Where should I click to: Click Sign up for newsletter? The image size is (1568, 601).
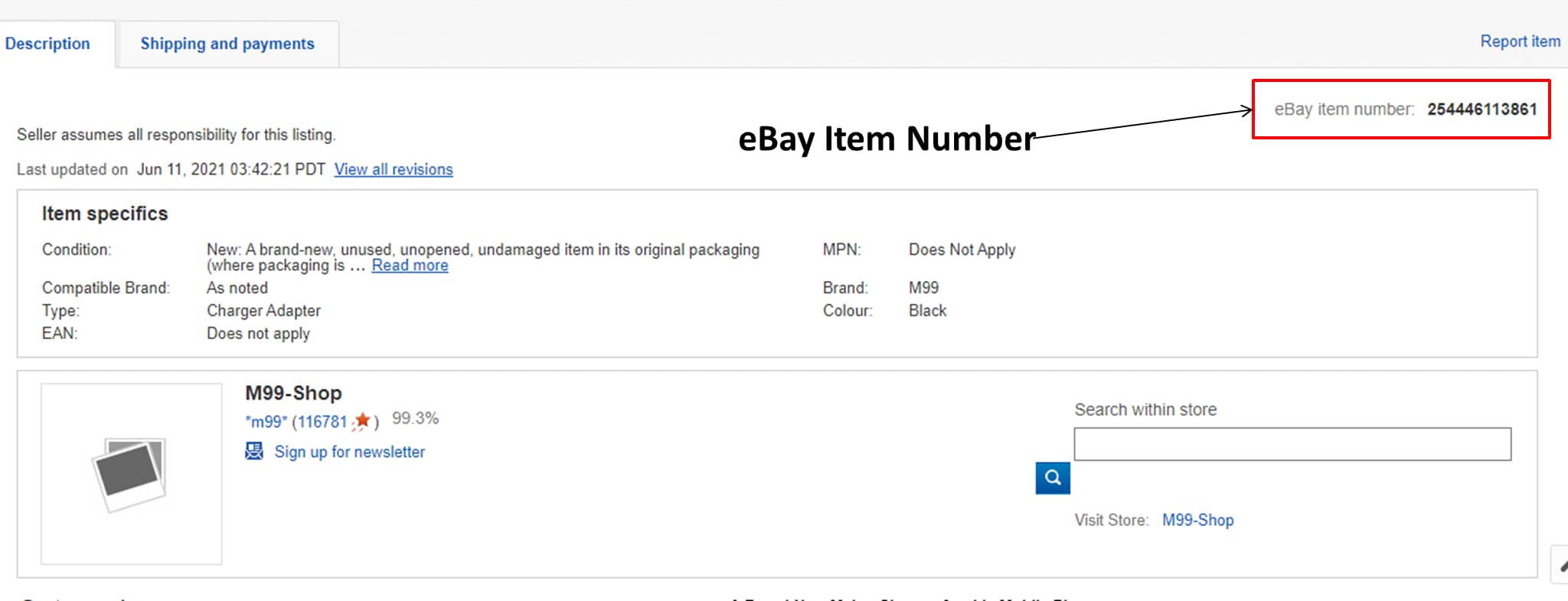coord(350,452)
